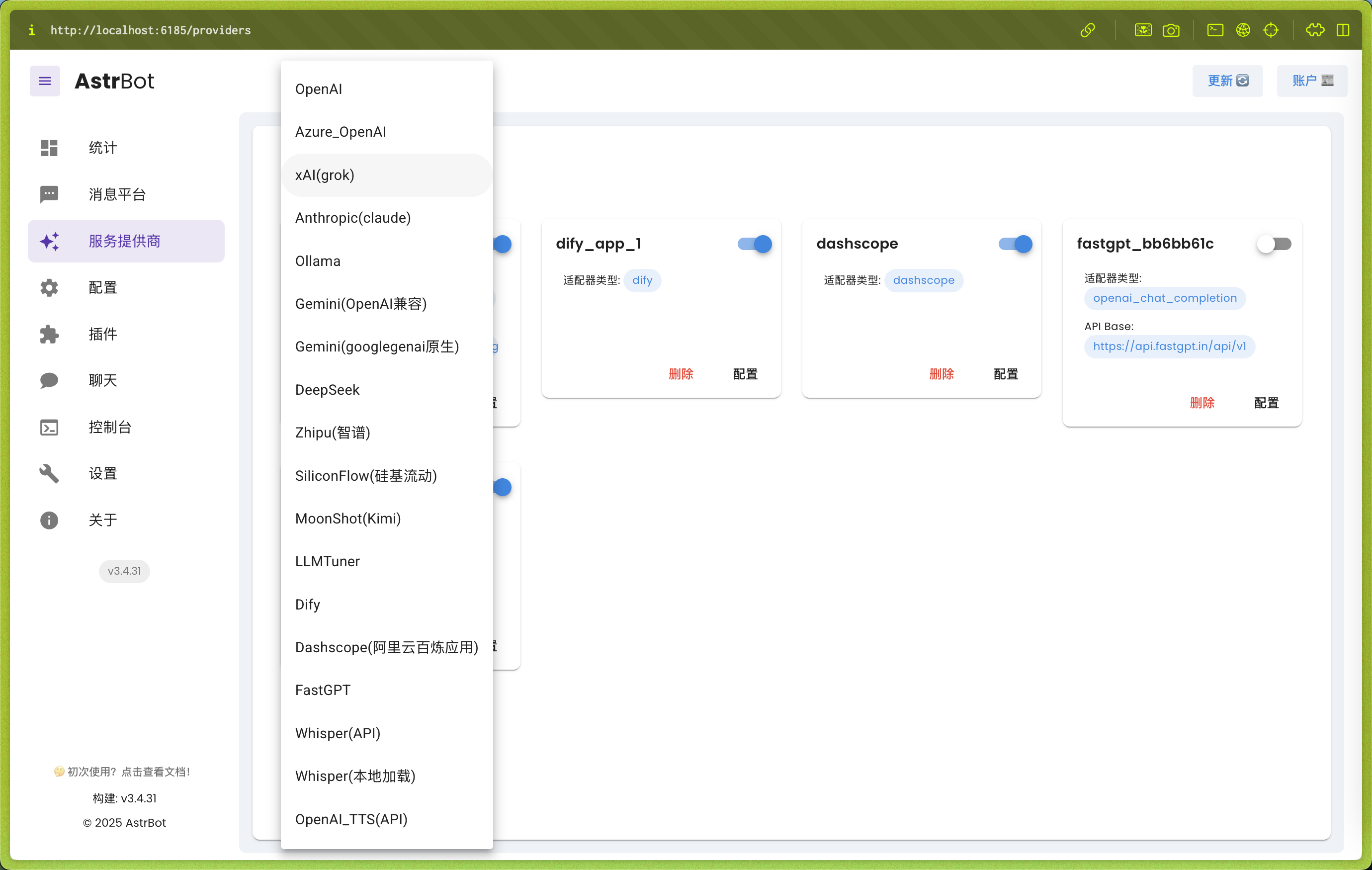
Task: Click the 设置 wrench icon
Action: pyautogui.click(x=49, y=473)
